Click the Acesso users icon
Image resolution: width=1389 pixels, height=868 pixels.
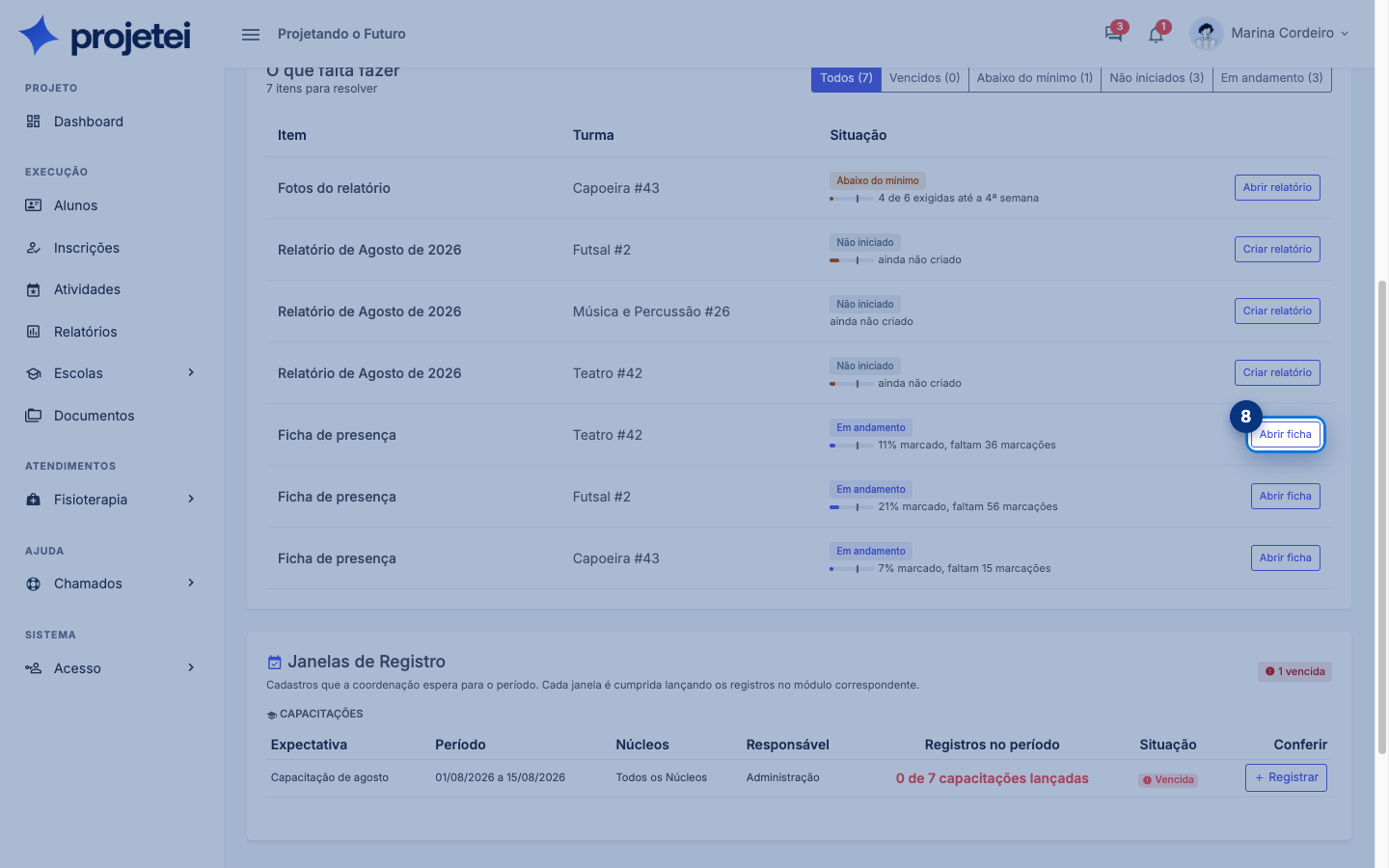tap(34, 668)
